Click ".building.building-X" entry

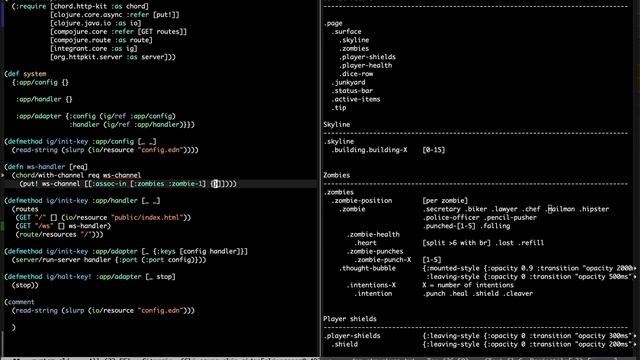click(x=369, y=150)
